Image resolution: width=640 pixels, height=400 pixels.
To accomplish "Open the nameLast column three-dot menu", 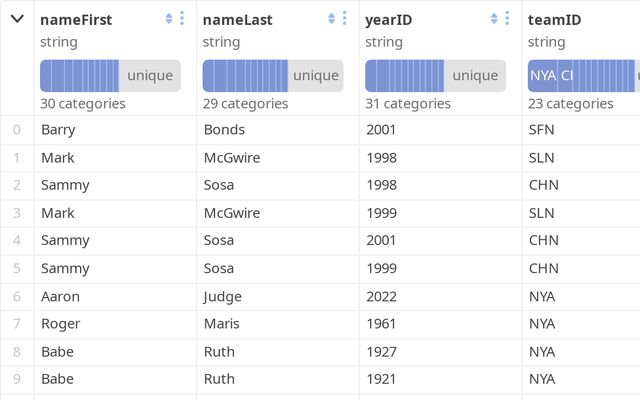I will pos(344,18).
